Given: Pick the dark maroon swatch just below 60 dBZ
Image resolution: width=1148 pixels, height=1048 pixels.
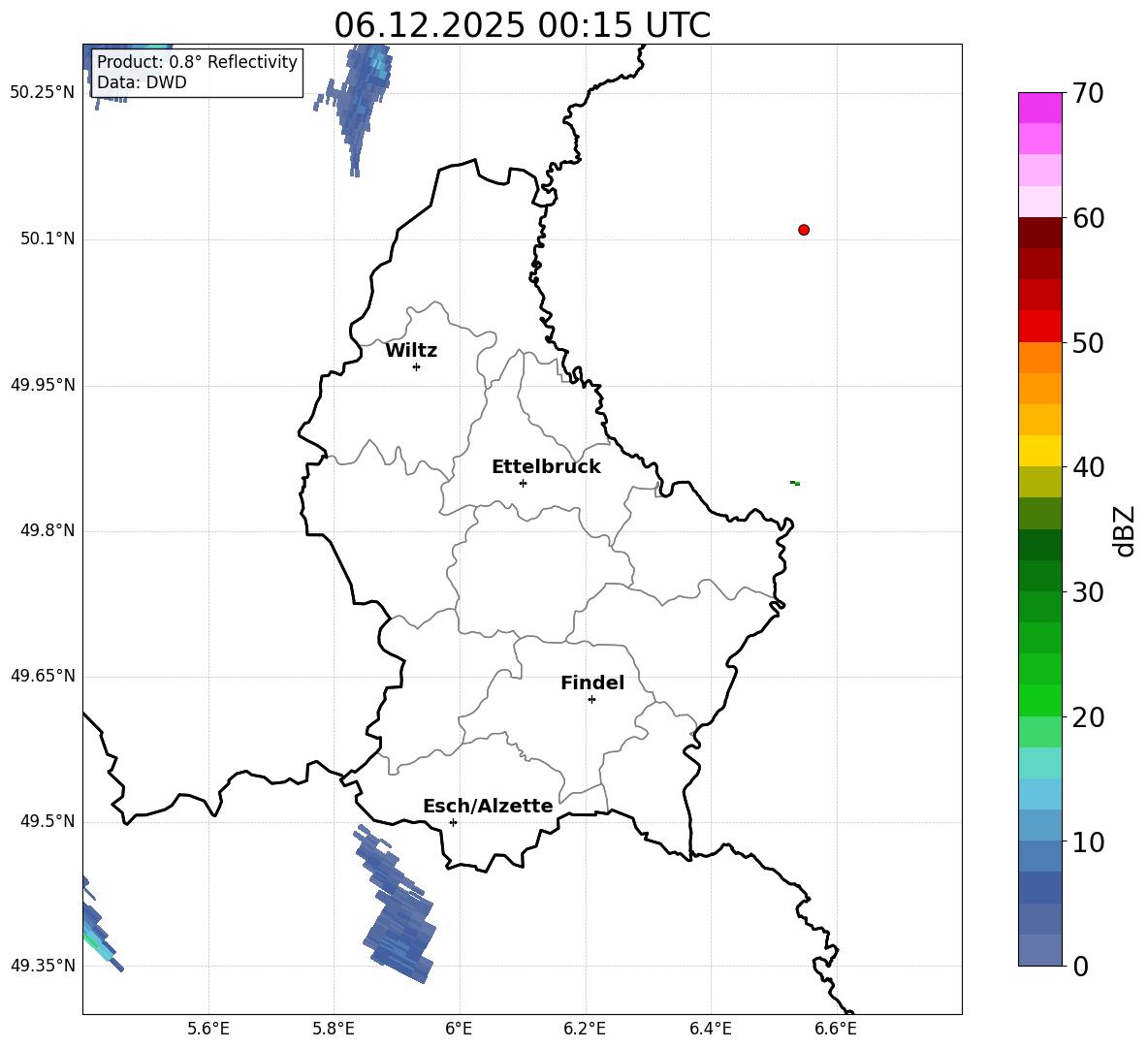Looking at the screenshot, I should tap(1040, 233).
